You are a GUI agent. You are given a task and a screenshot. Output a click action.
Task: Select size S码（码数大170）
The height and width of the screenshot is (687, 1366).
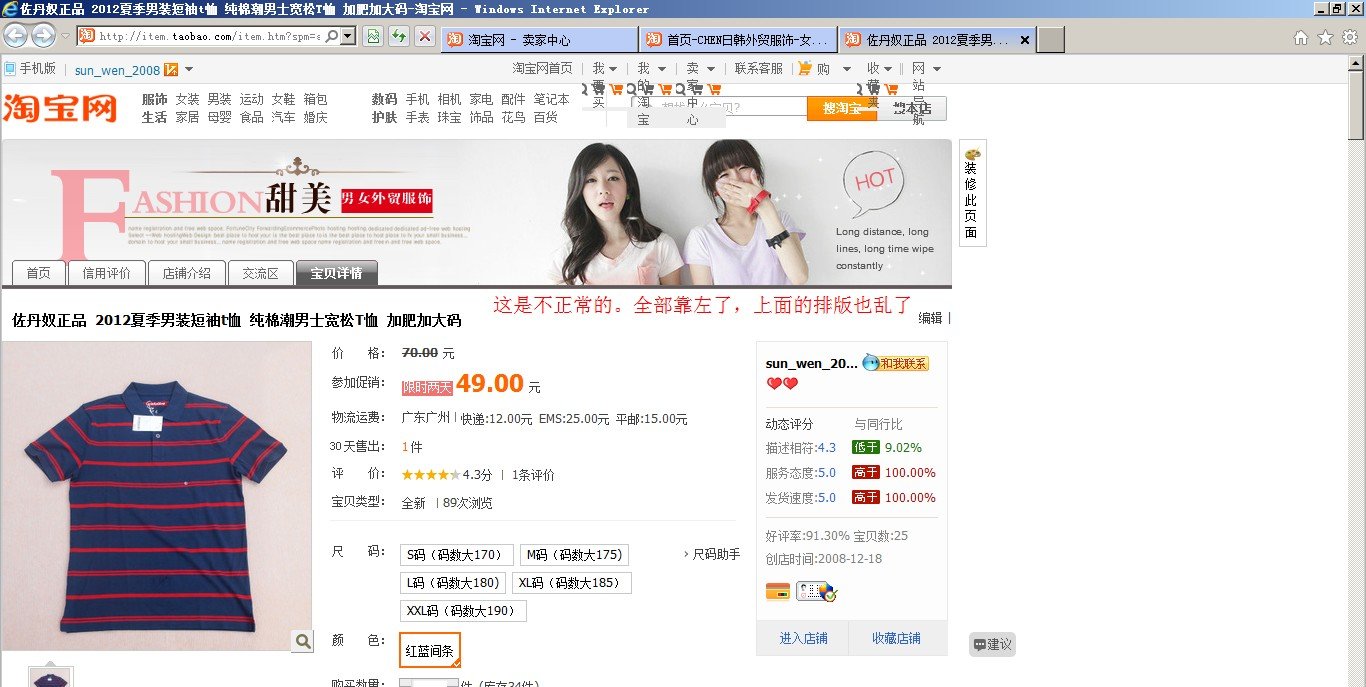(456, 555)
